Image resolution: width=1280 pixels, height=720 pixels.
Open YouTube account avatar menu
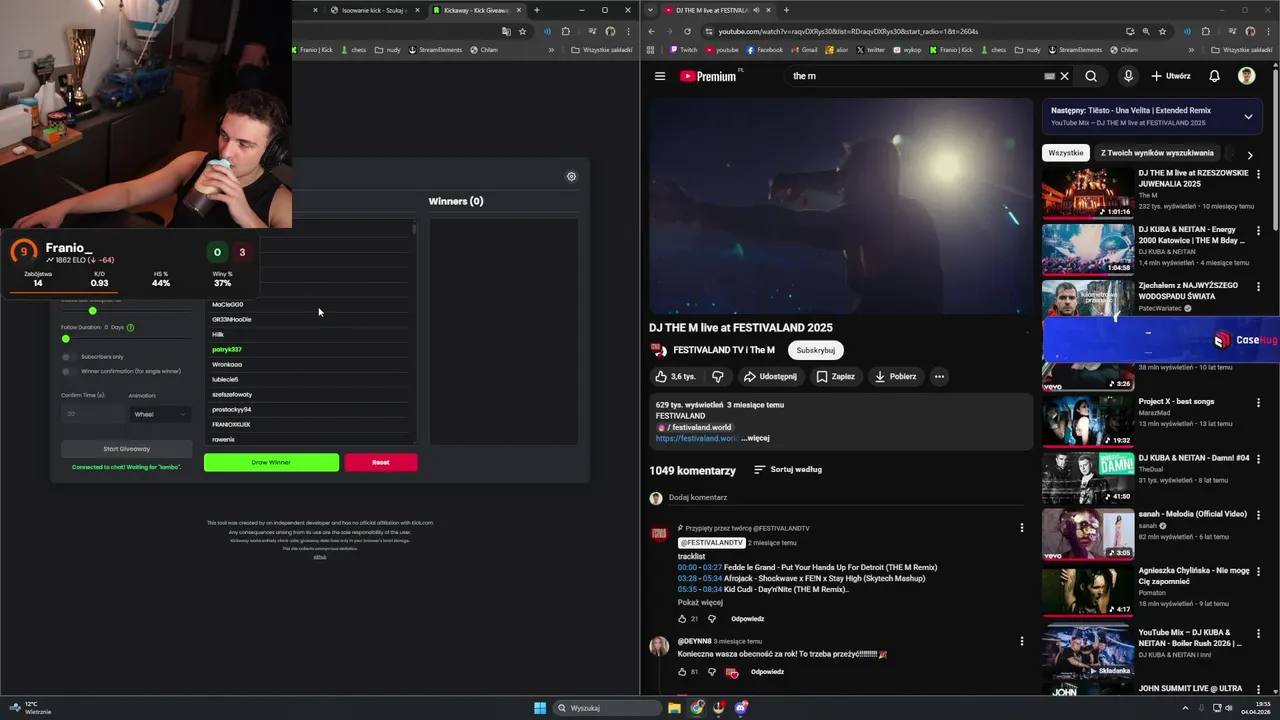pyautogui.click(x=1246, y=76)
